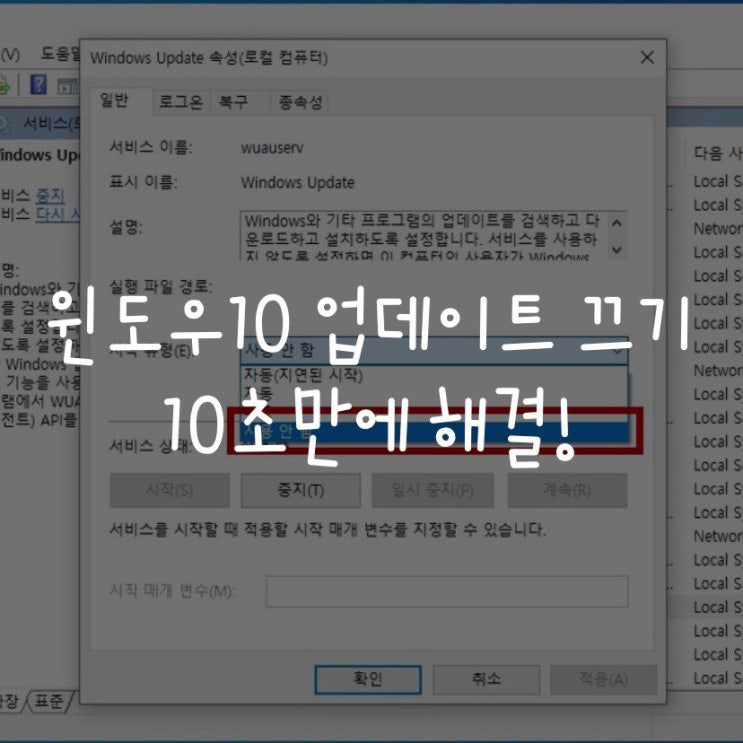Open the startup type combo box
The image size is (743, 743).
pyautogui.click(x=434, y=351)
